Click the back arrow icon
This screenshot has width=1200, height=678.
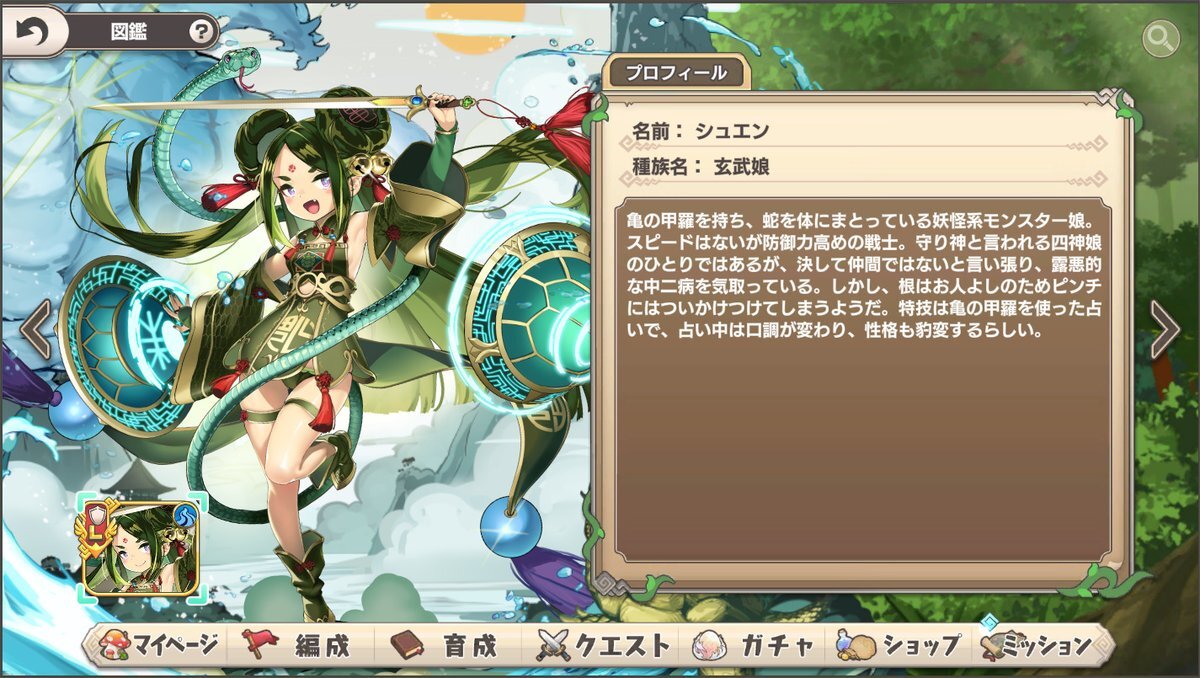31,33
